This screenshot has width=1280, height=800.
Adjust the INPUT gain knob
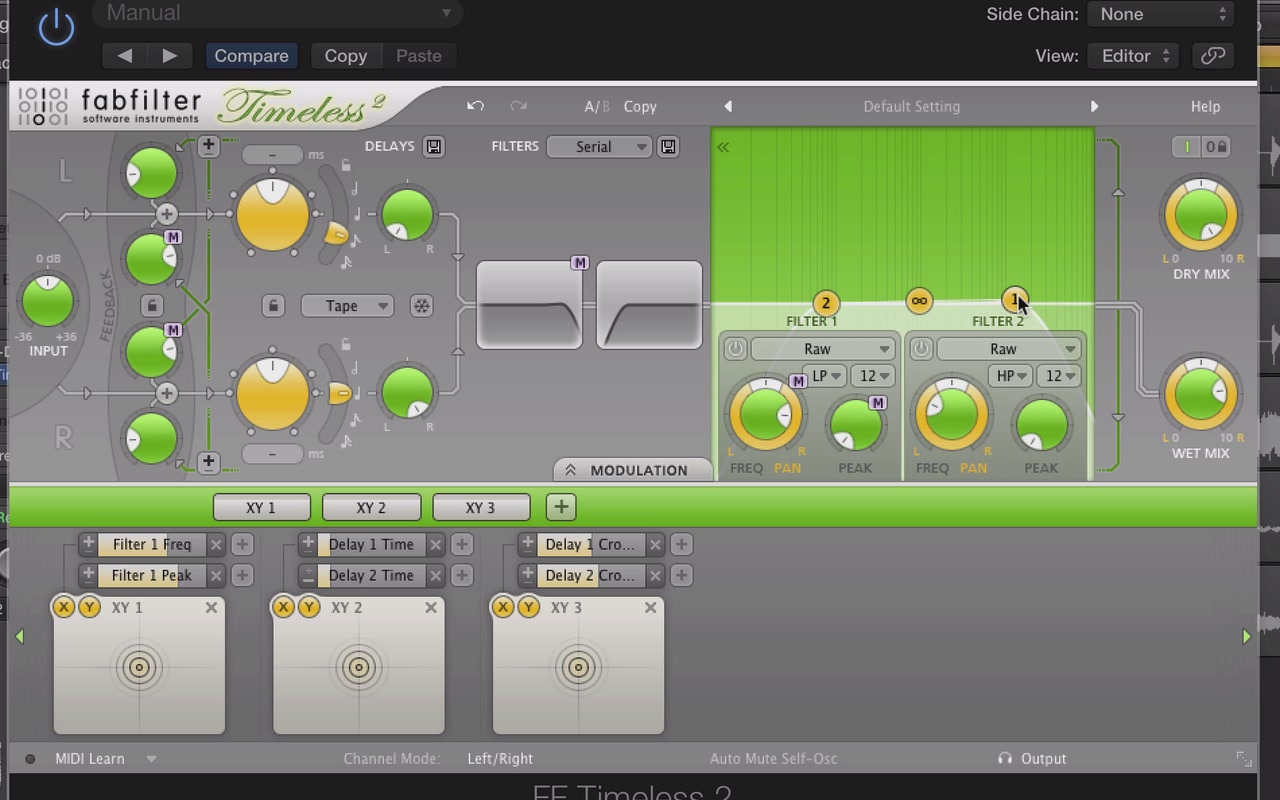pyautogui.click(x=48, y=300)
